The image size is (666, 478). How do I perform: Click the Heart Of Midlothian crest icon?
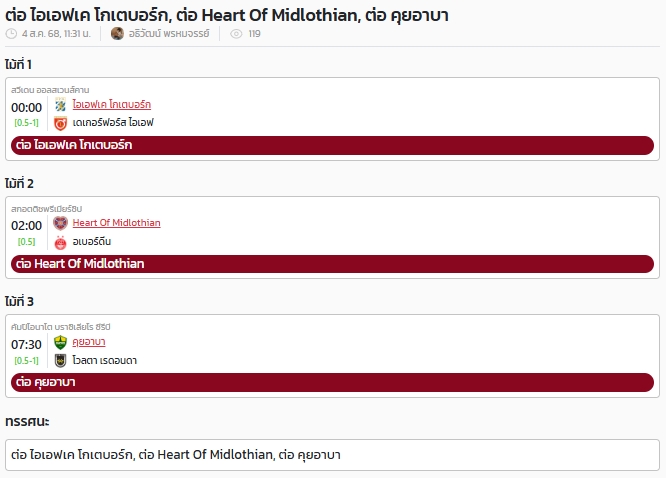pyautogui.click(x=60, y=223)
